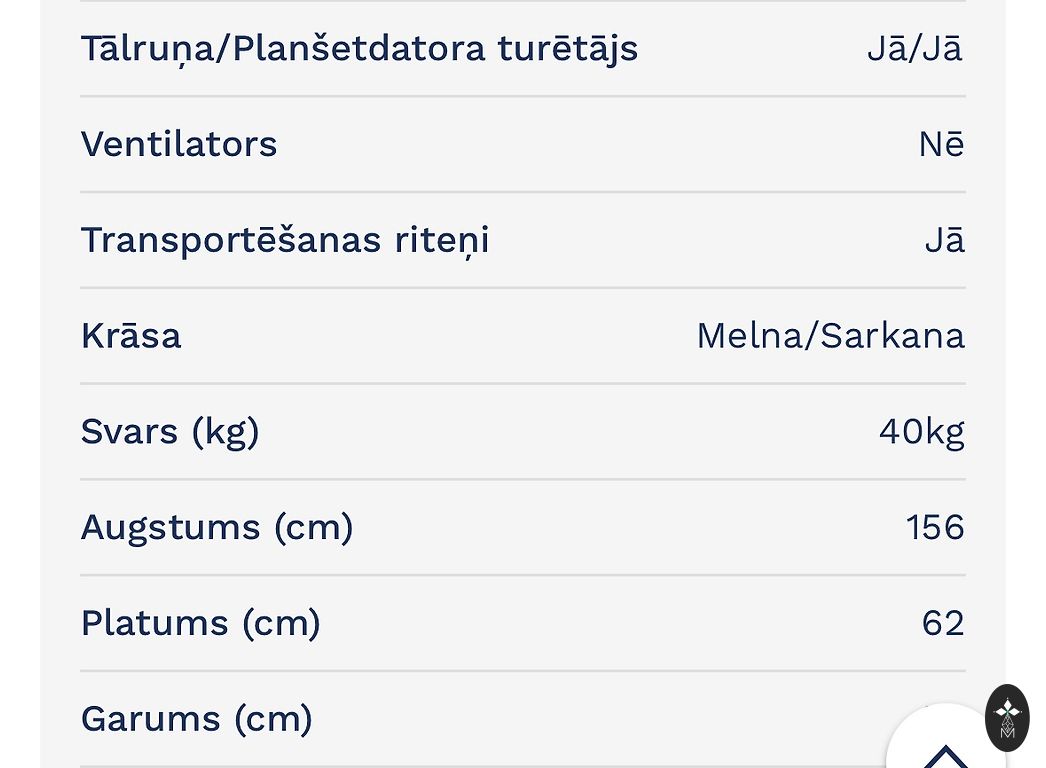Click the (kg) unit in Svars label
The height and width of the screenshot is (768, 1046).
(225, 431)
